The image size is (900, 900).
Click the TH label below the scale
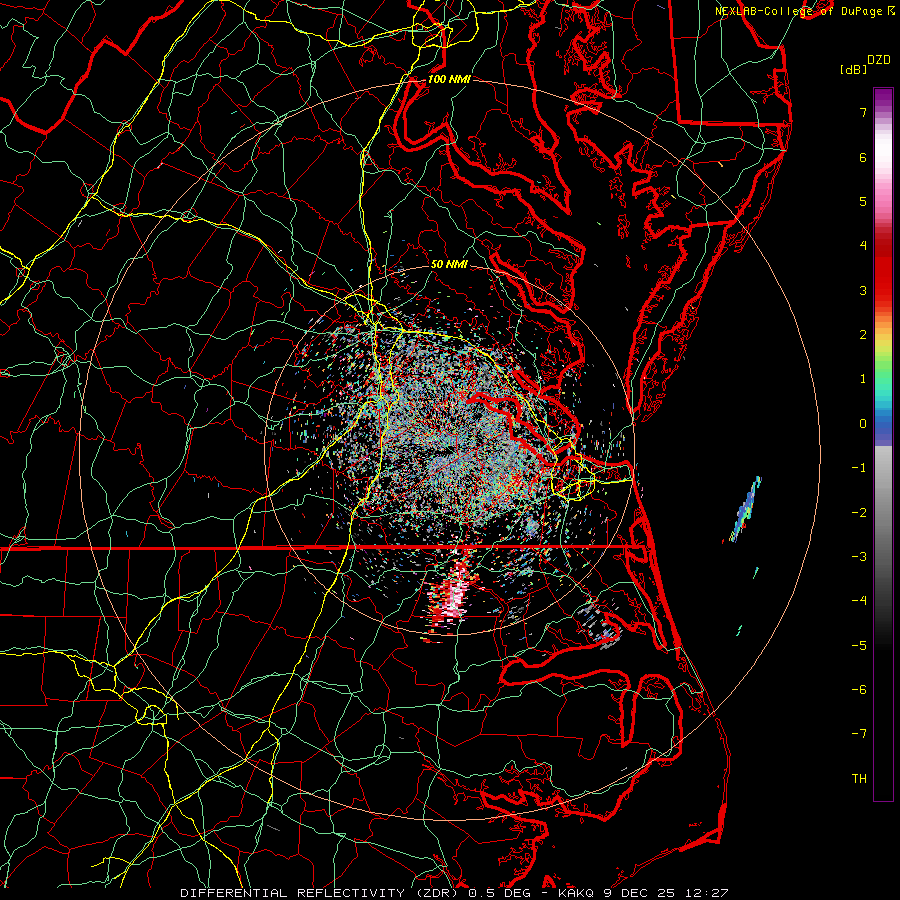[x=859, y=778]
